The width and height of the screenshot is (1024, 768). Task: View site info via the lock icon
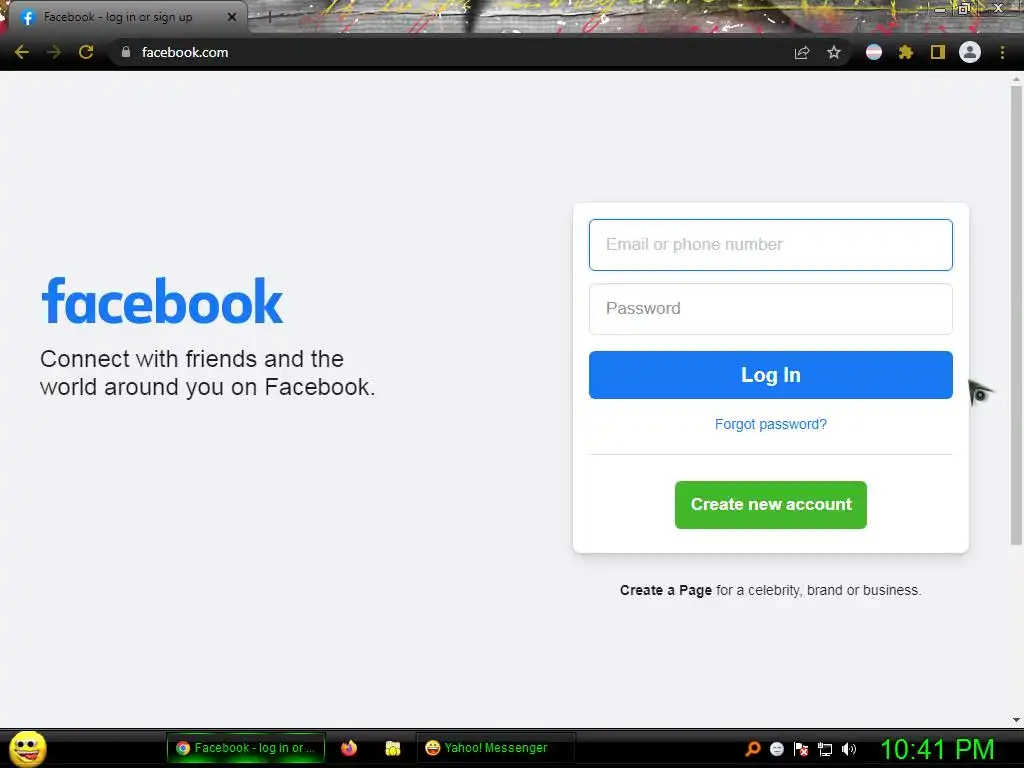(126, 52)
